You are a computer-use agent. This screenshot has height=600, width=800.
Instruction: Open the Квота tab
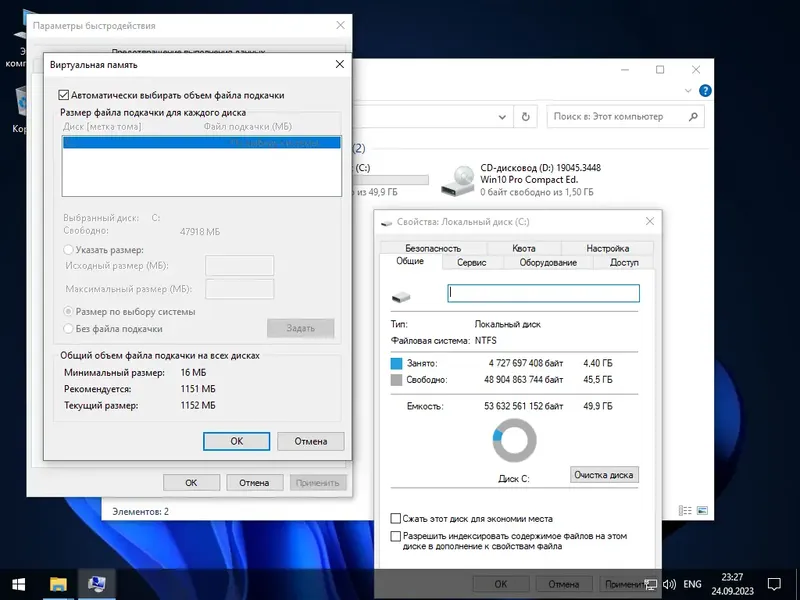(524, 248)
